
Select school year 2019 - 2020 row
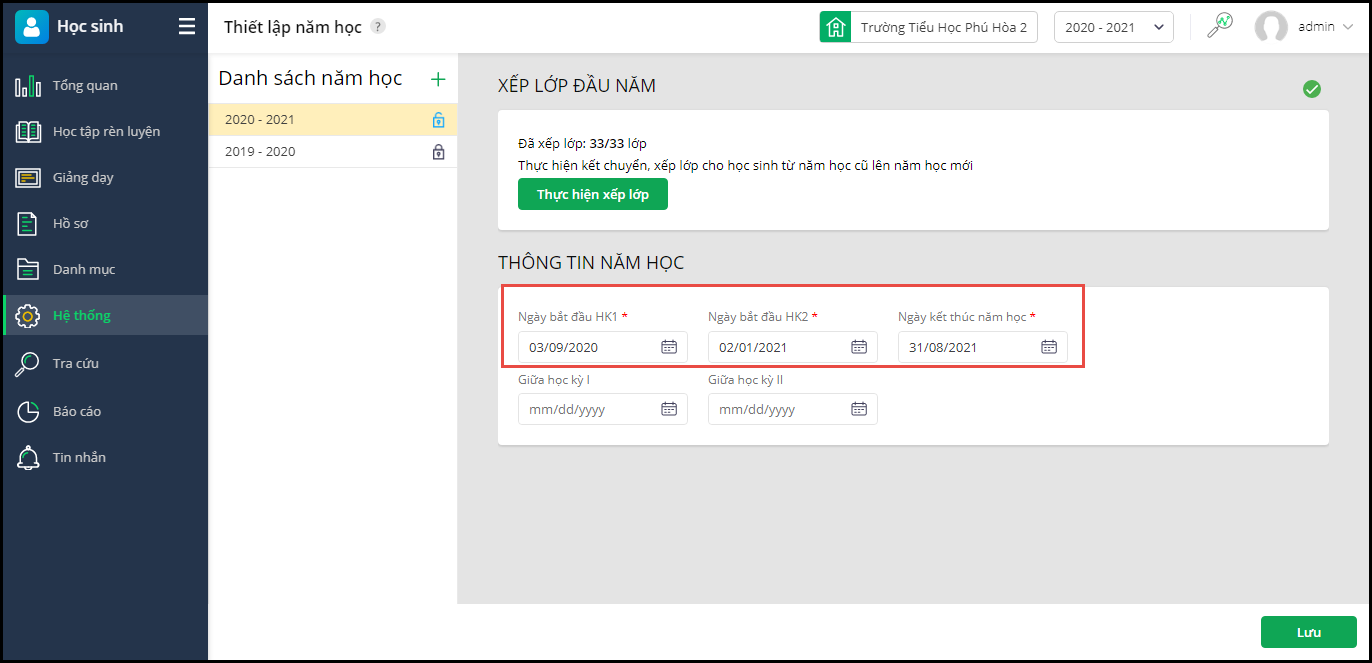[x=333, y=152]
